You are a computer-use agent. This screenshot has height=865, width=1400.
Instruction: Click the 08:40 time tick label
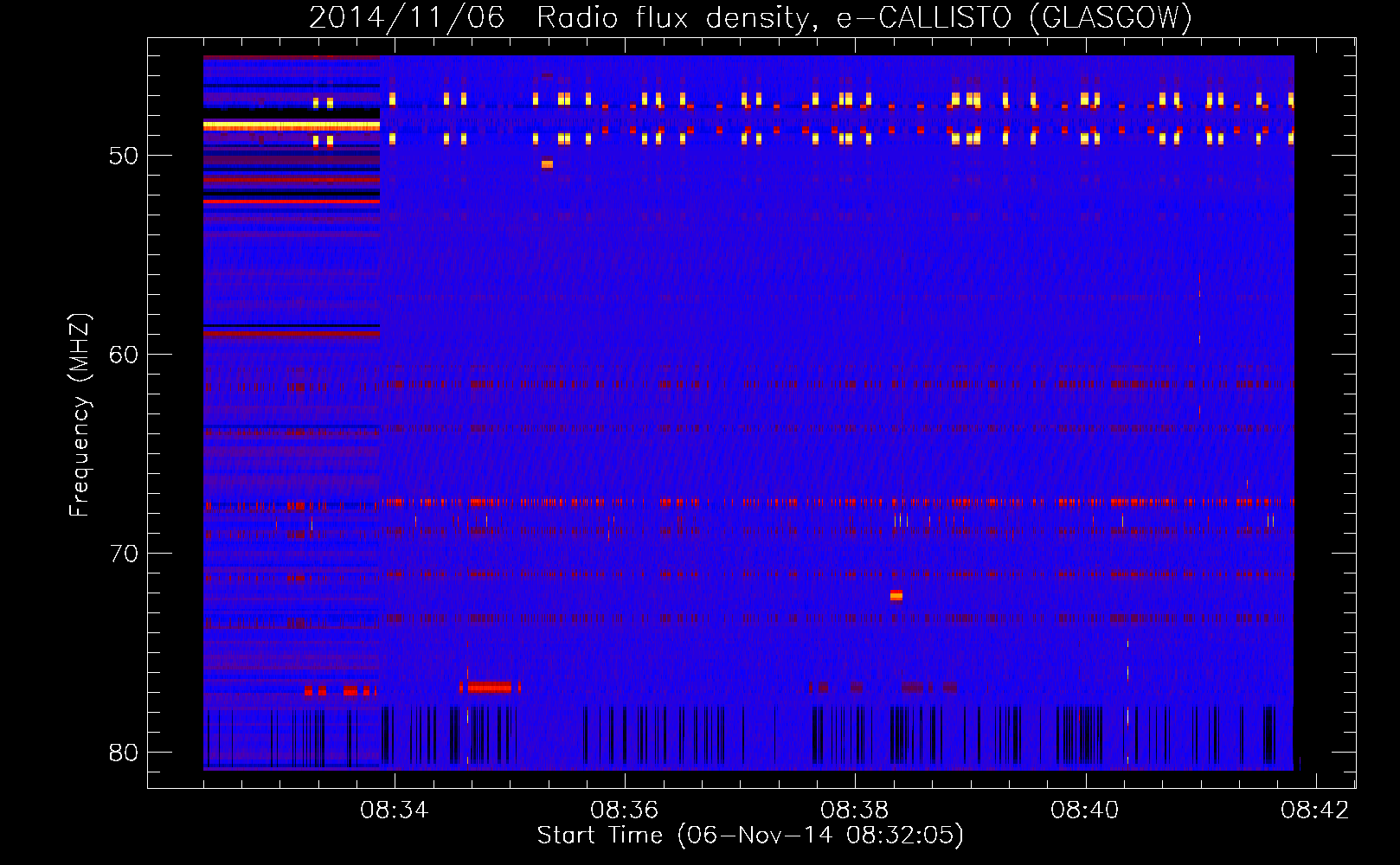pyautogui.click(x=1085, y=811)
